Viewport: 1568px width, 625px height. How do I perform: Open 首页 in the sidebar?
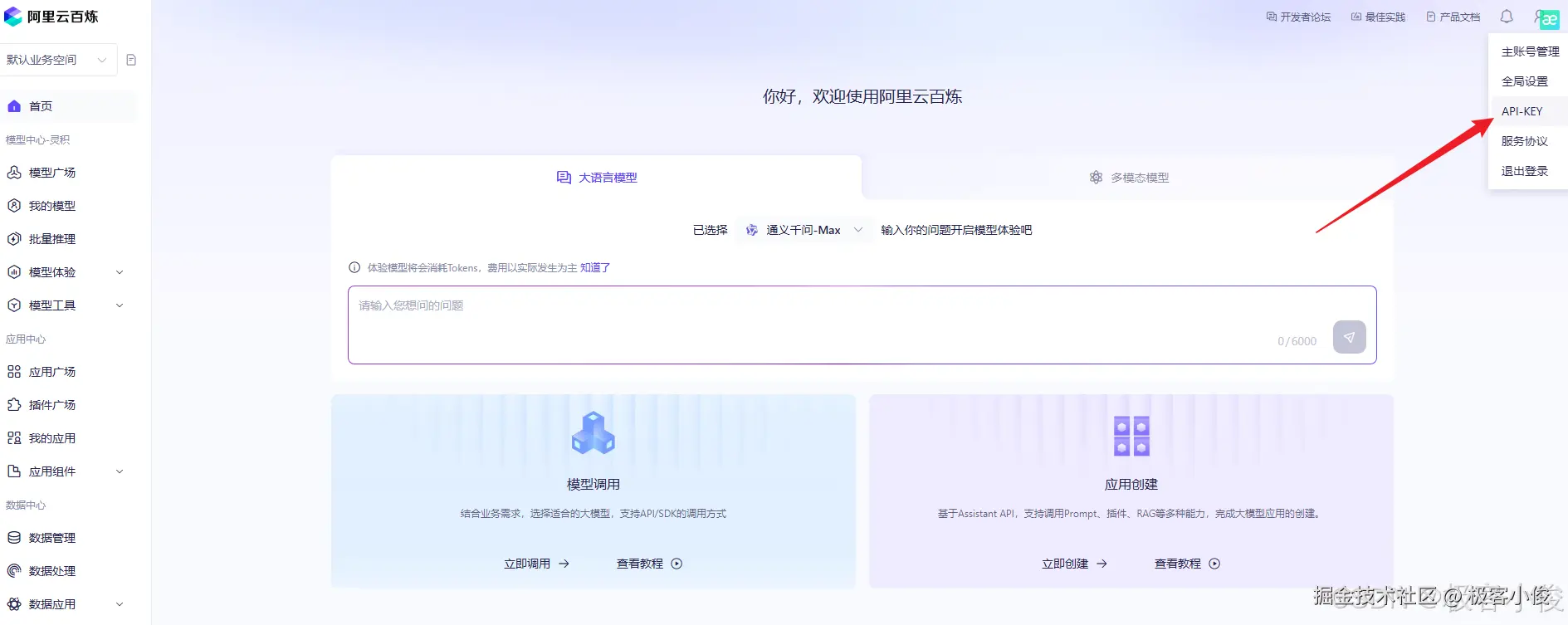[x=68, y=106]
